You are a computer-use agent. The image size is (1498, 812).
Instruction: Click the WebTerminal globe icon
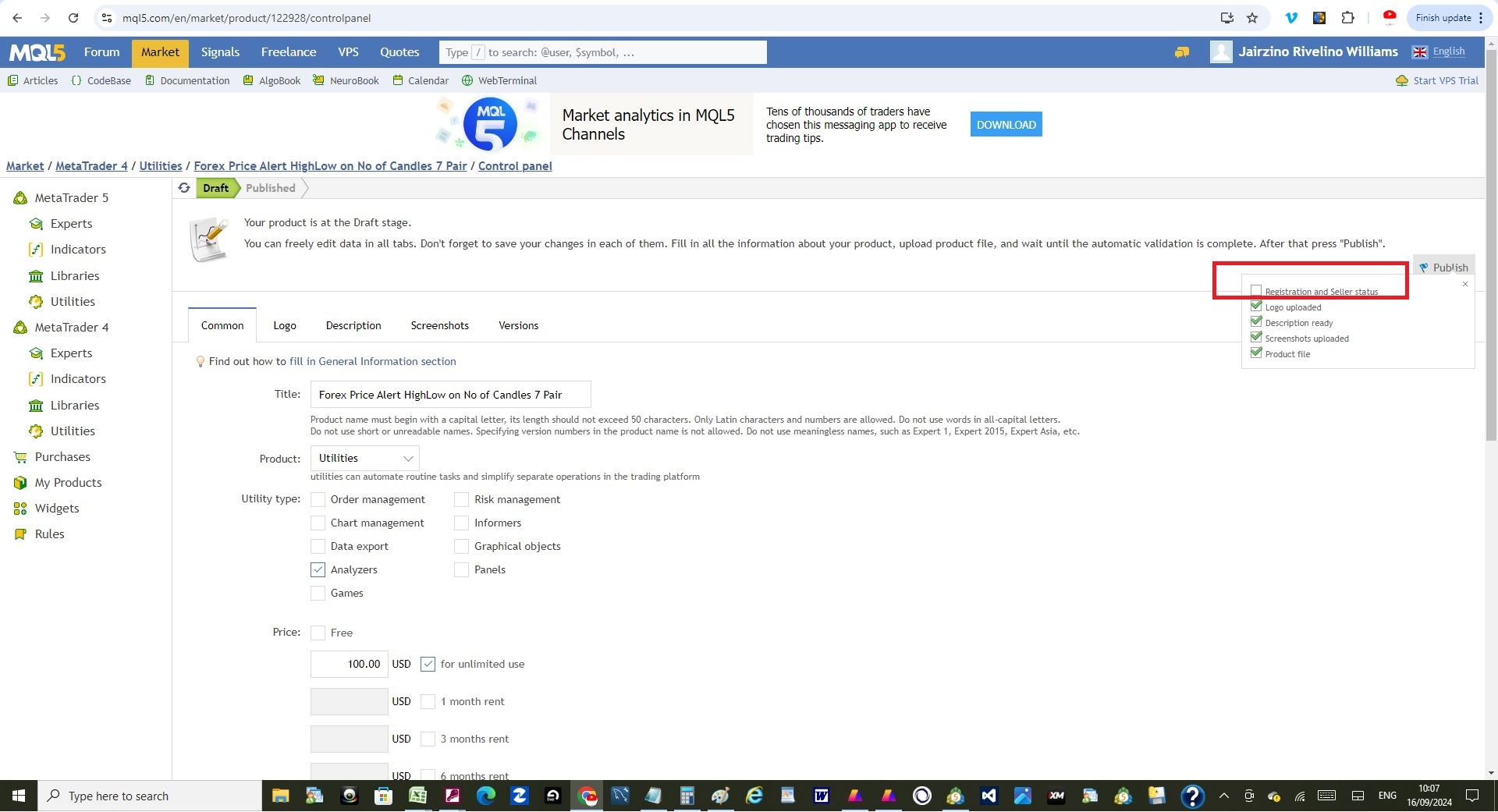467,80
